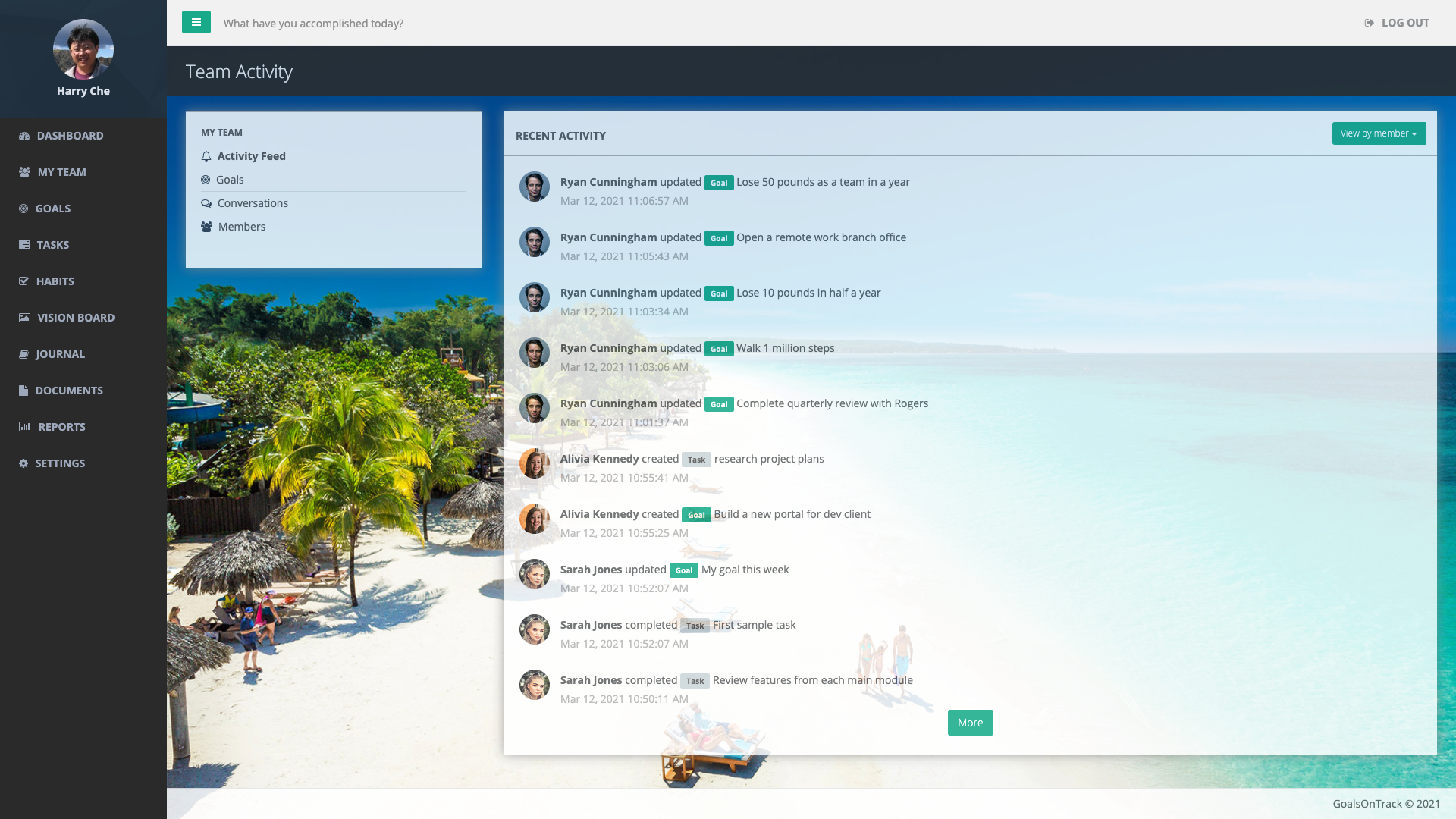Select Activity Feed in My Team panel
Screen dimensions: 1456x819
[x=251, y=156]
